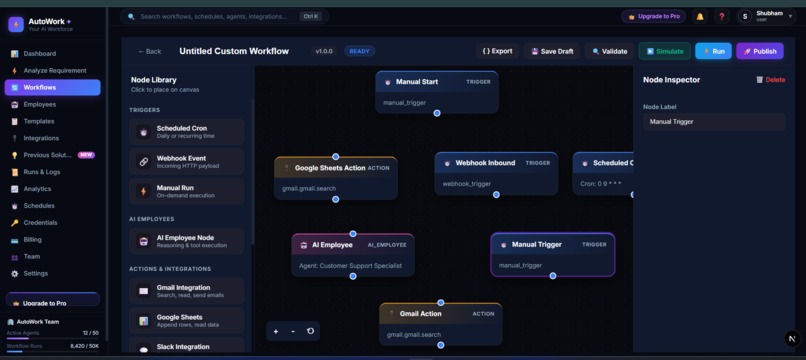Click the Webhook Inbound node icon
Screen dimensions: 806x360
(x=447, y=163)
